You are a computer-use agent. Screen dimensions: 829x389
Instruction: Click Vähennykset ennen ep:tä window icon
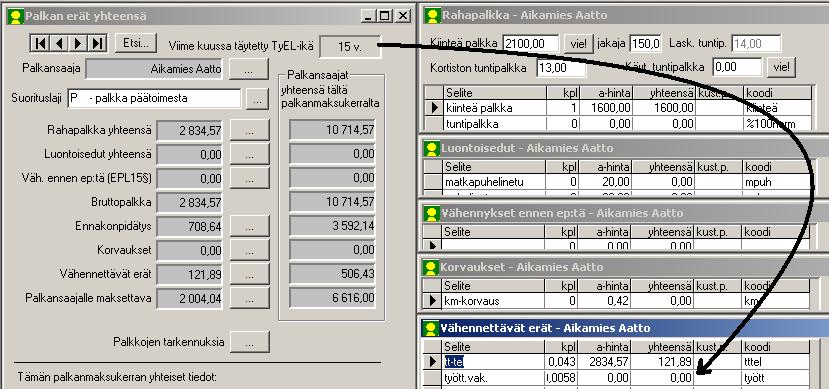(432, 214)
